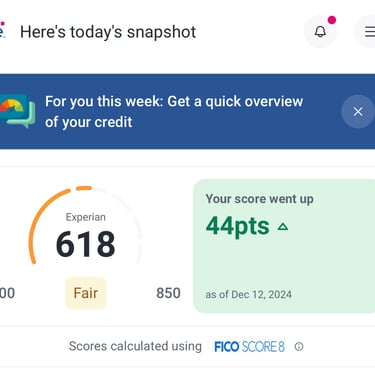Dismiss the weekly credit overview banner

(358, 112)
